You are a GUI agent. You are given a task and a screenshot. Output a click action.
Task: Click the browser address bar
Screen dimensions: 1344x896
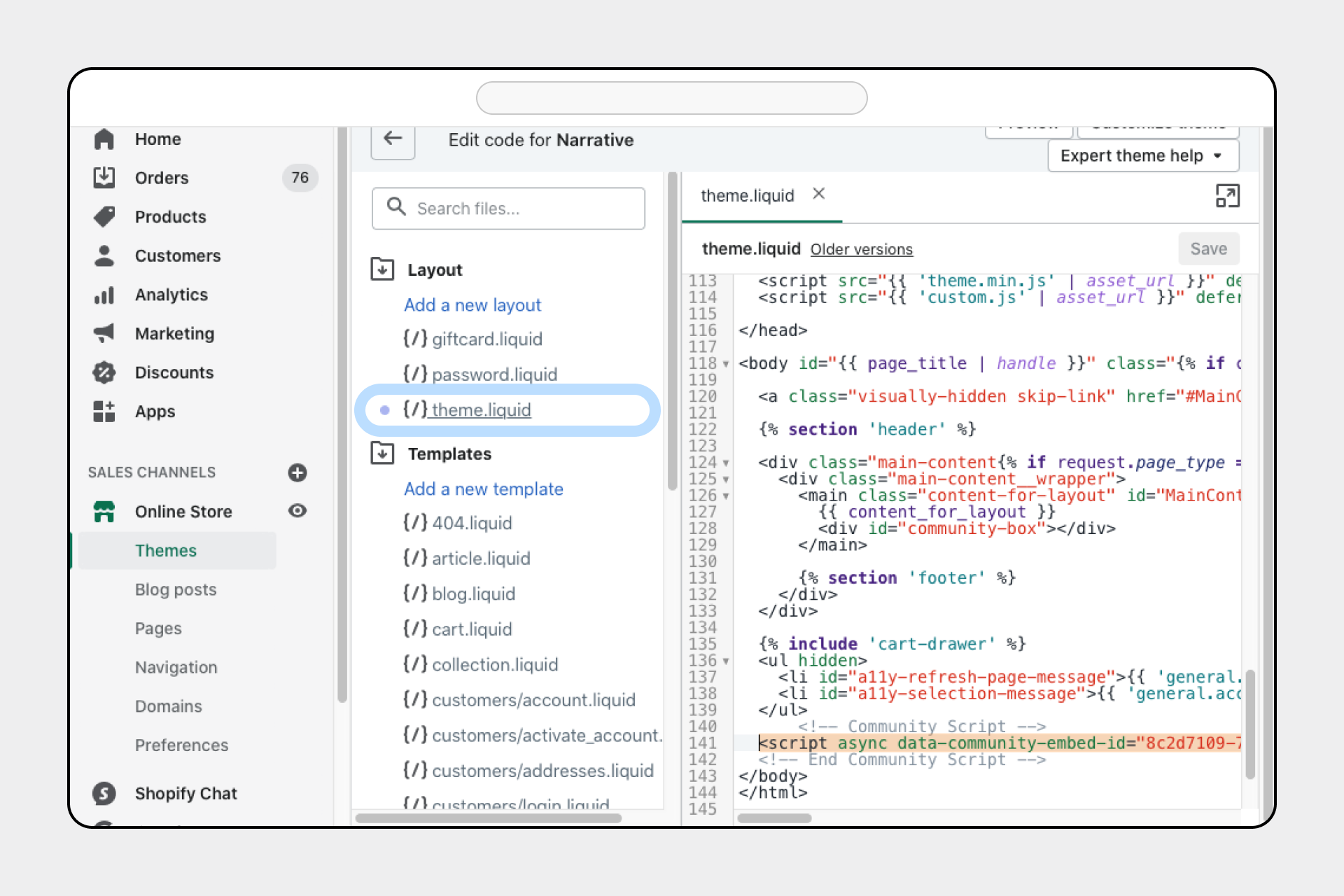click(672, 98)
